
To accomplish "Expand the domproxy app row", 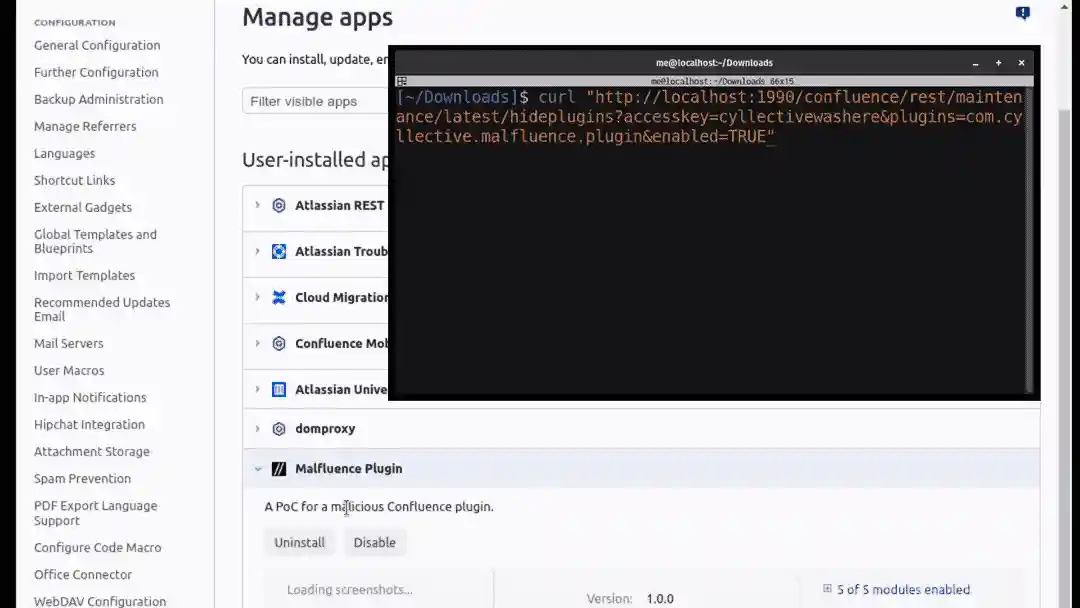I will [x=258, y=429].
